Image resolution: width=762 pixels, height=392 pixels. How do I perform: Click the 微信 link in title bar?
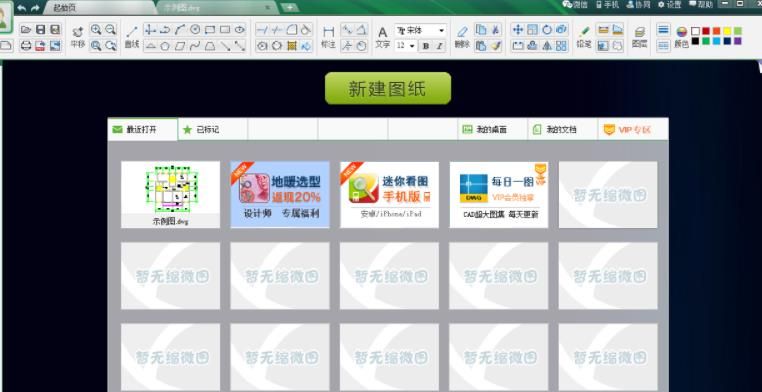[x=575, y=5]
